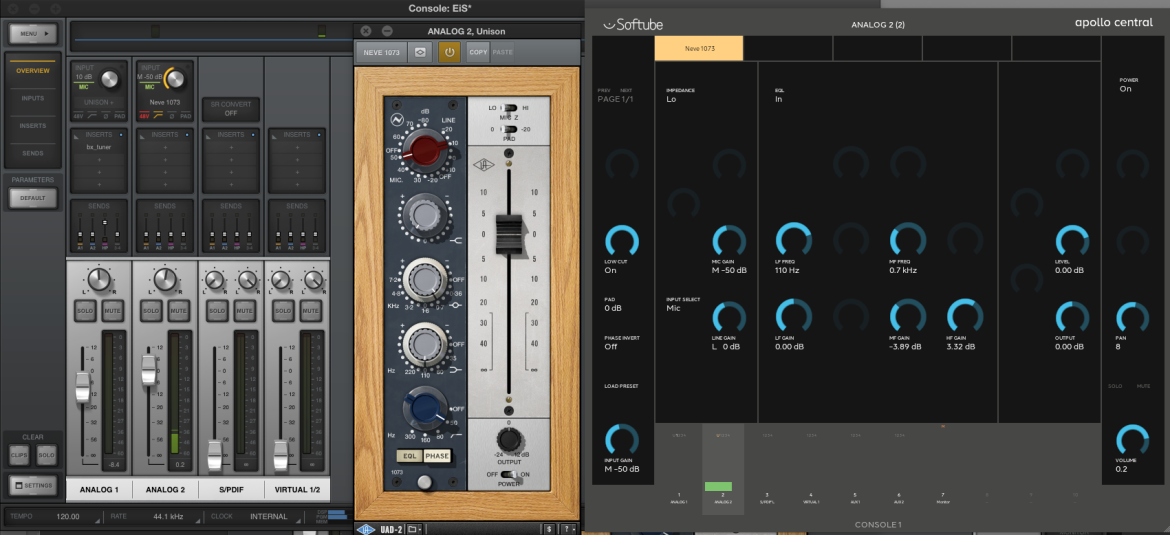The height and width of the screenshot is (535, 1170).
Task: Click the mid frequency EQ knob on Neve 1073
Action: (424, 281)
